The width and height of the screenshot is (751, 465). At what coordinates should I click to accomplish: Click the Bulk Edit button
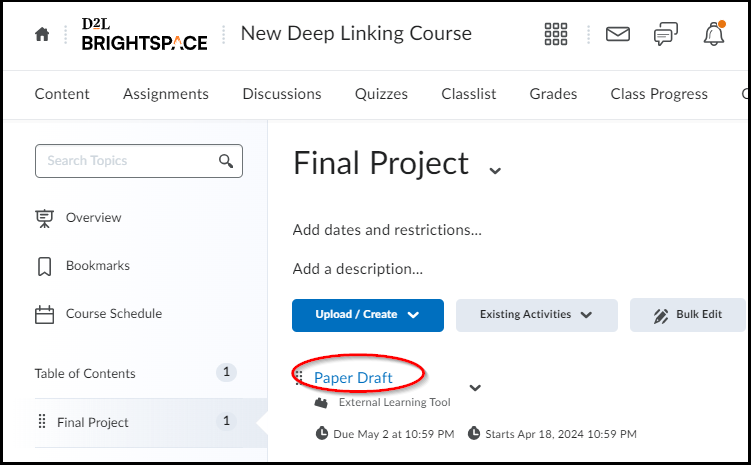[x=687, y=315]
